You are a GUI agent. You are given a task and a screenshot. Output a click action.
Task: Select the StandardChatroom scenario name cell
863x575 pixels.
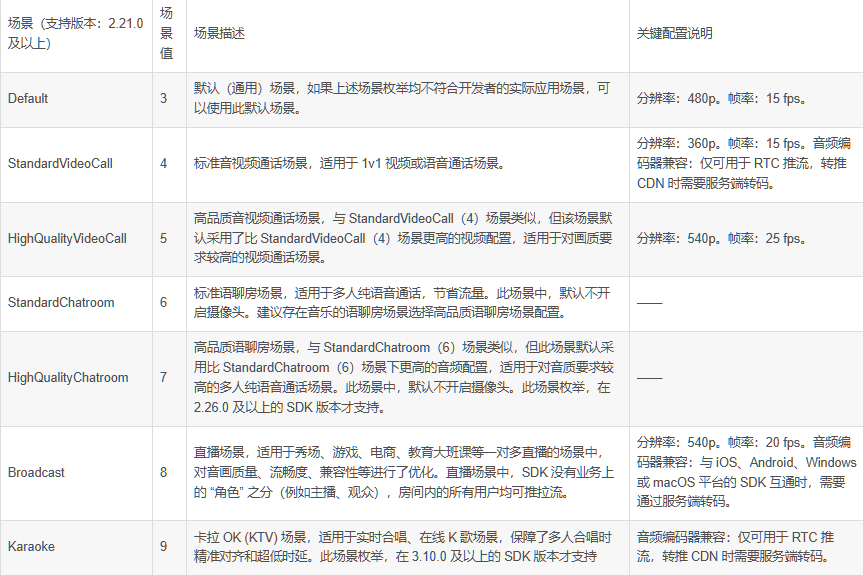[x=76, y=303]
